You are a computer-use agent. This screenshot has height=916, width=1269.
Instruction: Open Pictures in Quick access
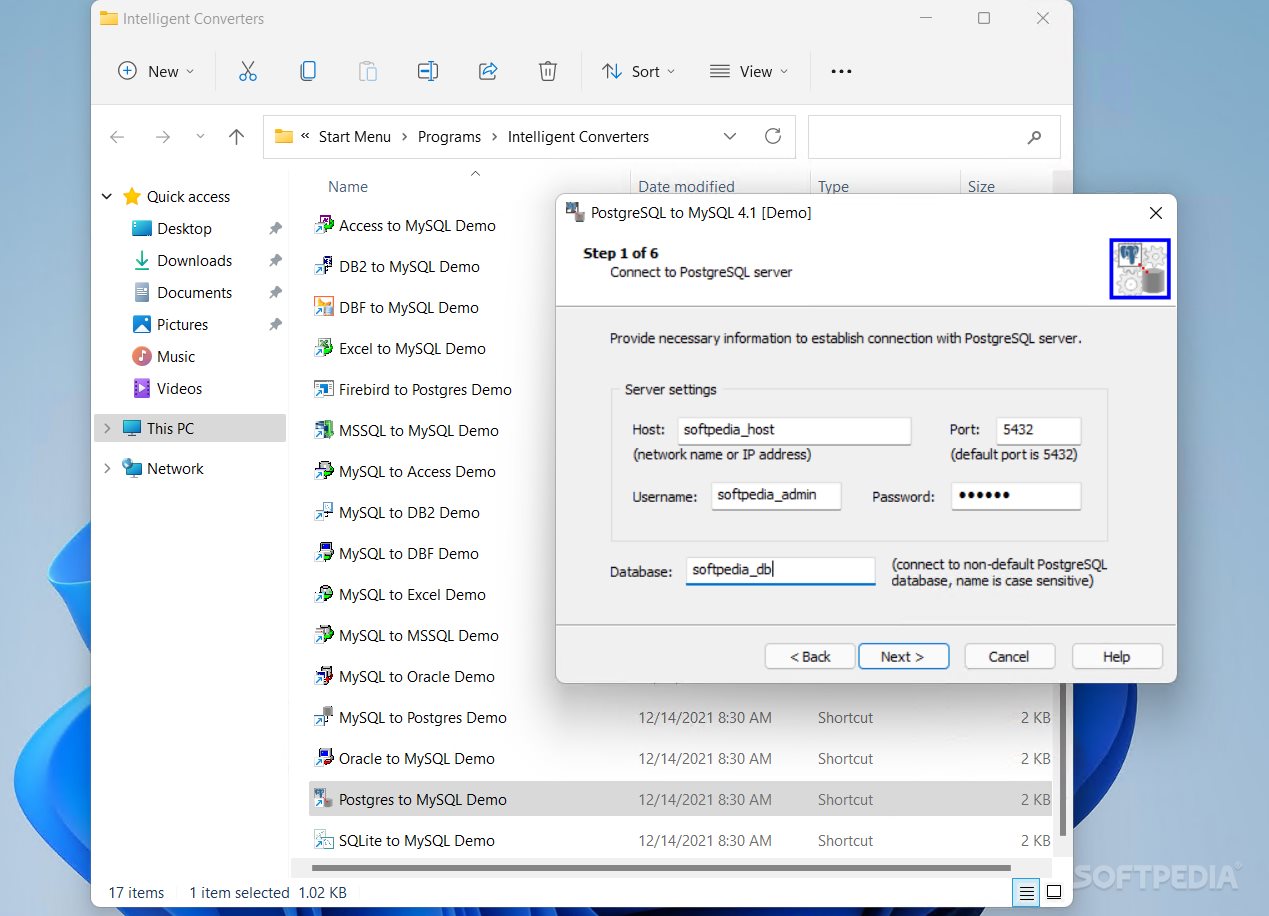coord(182,325)
